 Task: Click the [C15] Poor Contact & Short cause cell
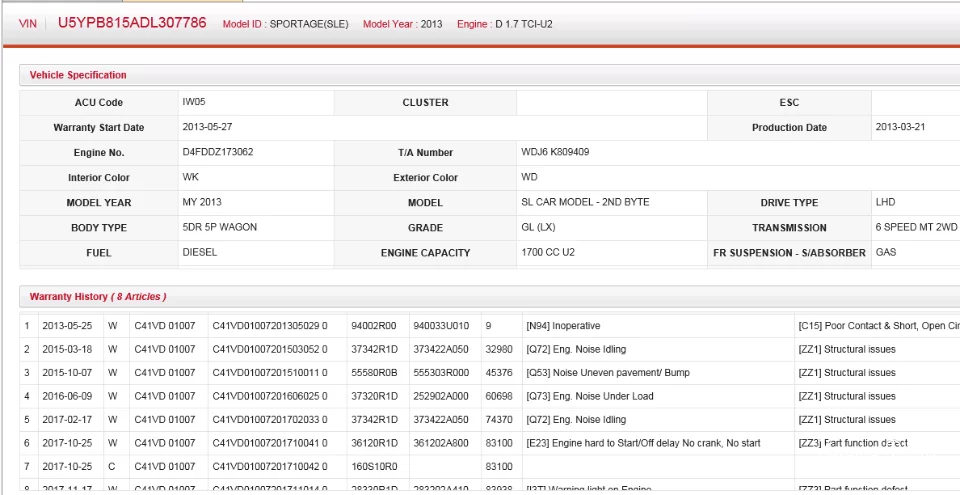tap(877, 326)
